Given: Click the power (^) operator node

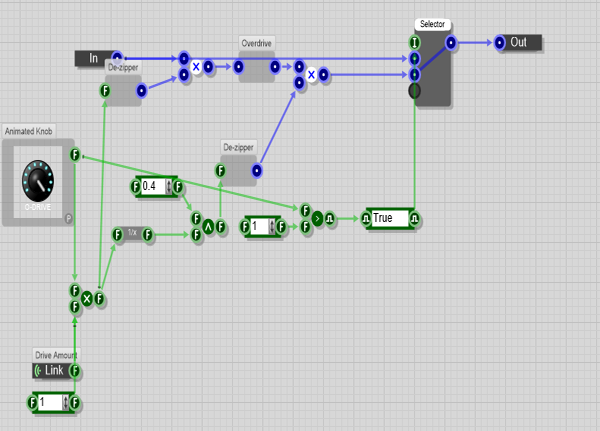Looking at the screenshot, I should (208, 227).
